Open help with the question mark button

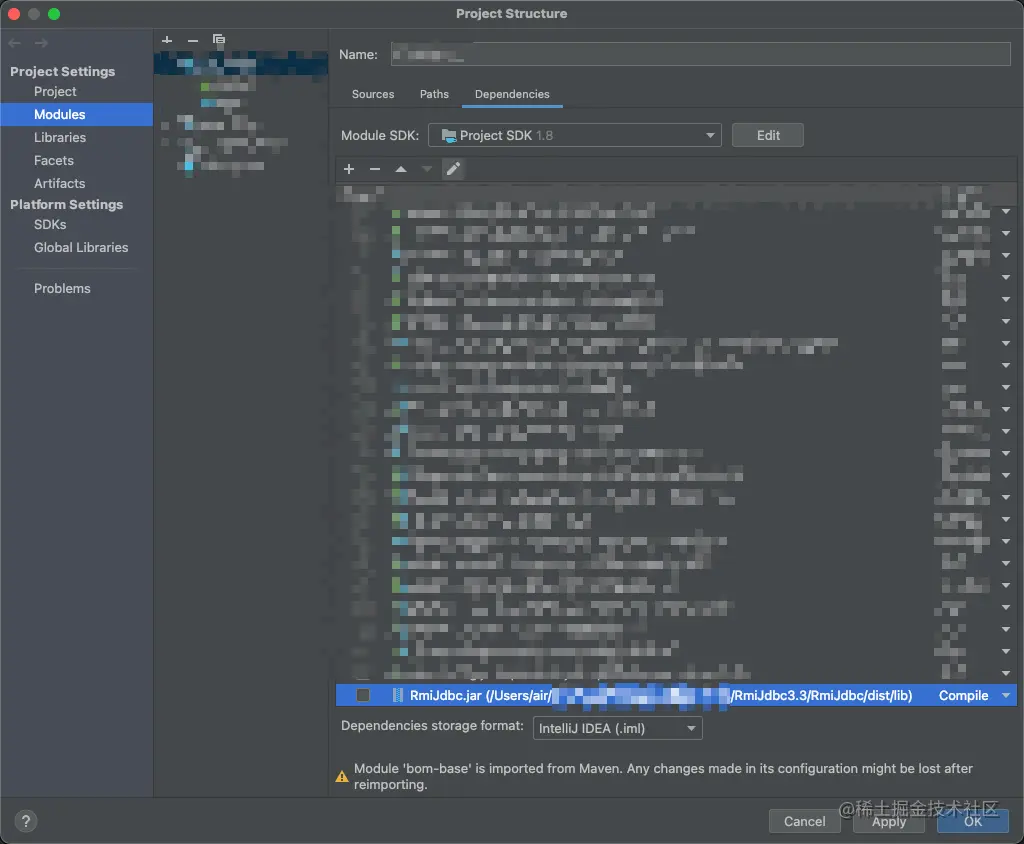pos(26,821)
